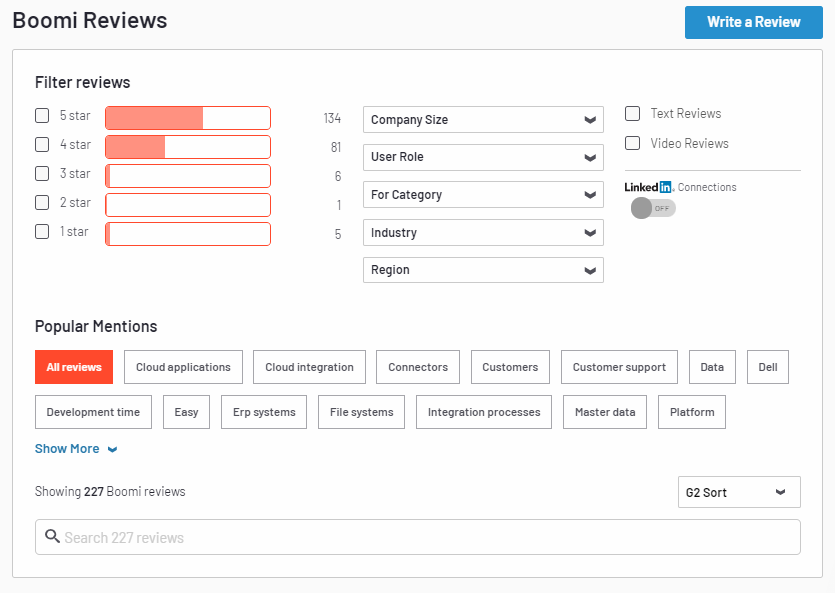The height and width of the screenshot is (593, 835).
Task: Filter by File systems mention tag
Action: click(362, 412)
